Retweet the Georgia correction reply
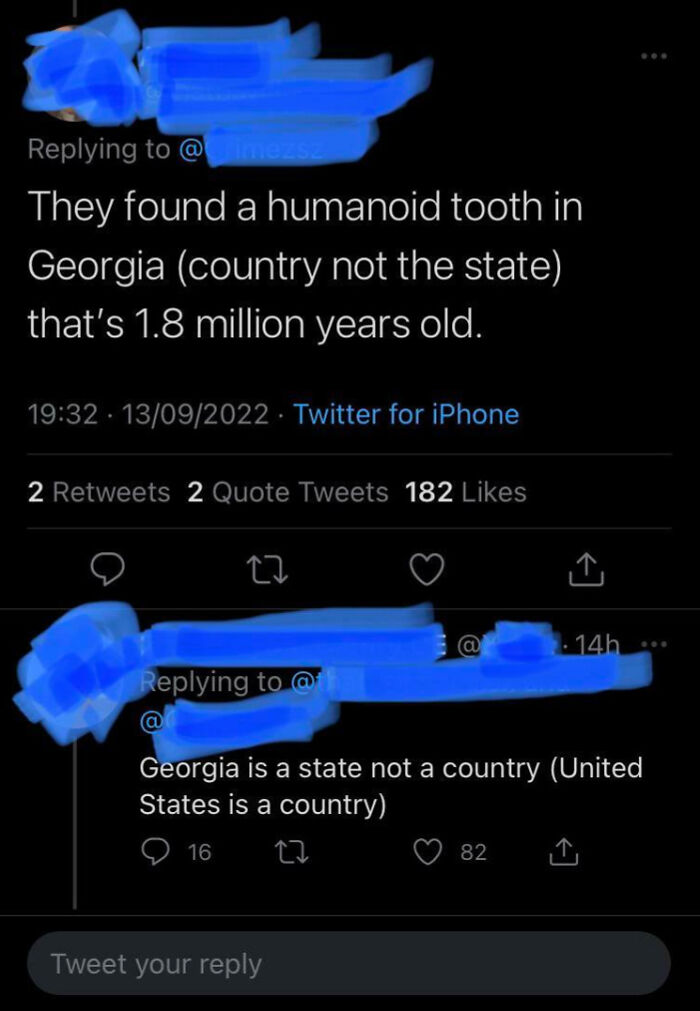The height and width of the screenshot is (1011, 700). pos(290,851)
